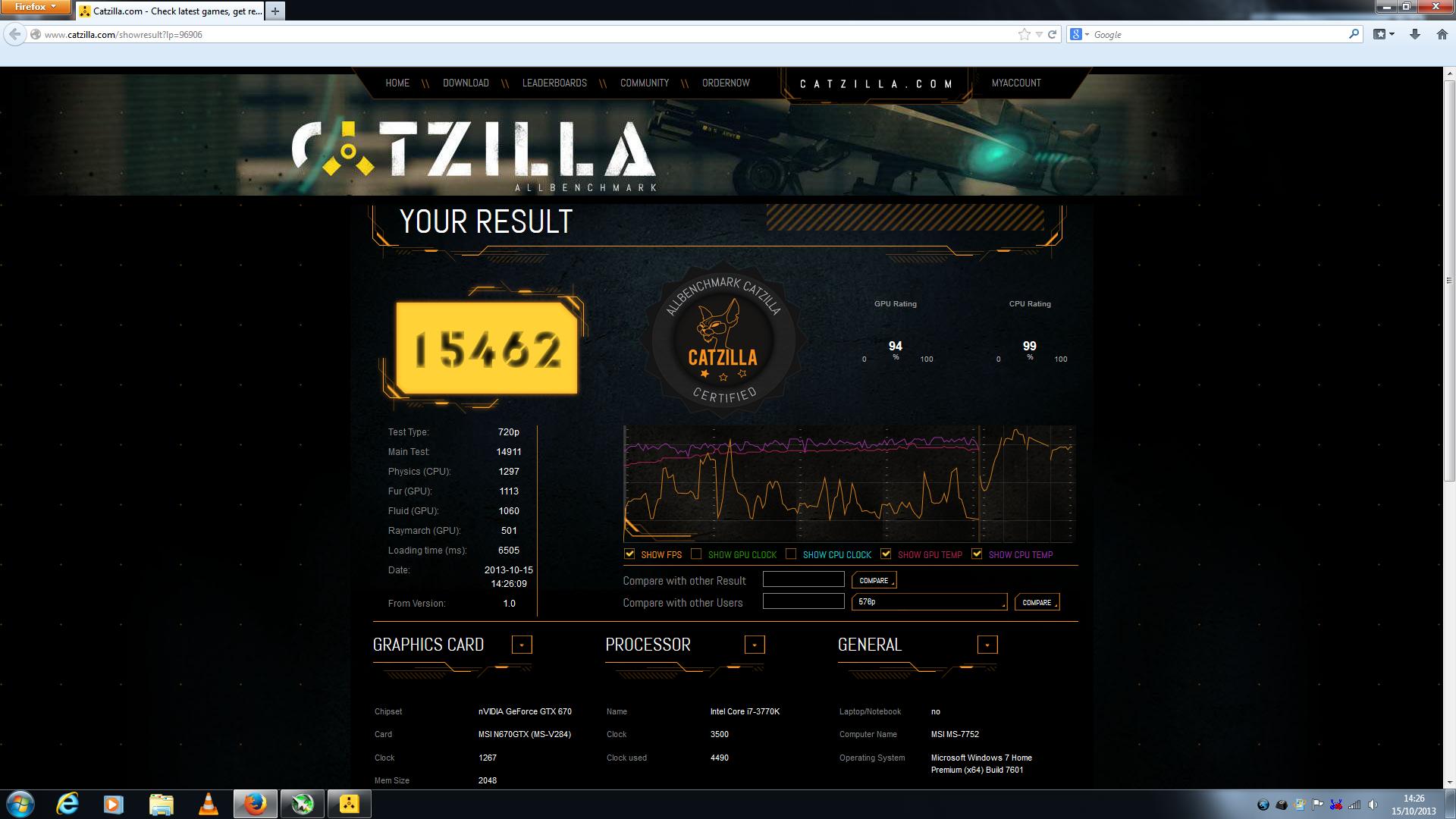Click the FPS temperature chart
The width and height of the screenshot is (1456, 819).
[x=849, y=484]
